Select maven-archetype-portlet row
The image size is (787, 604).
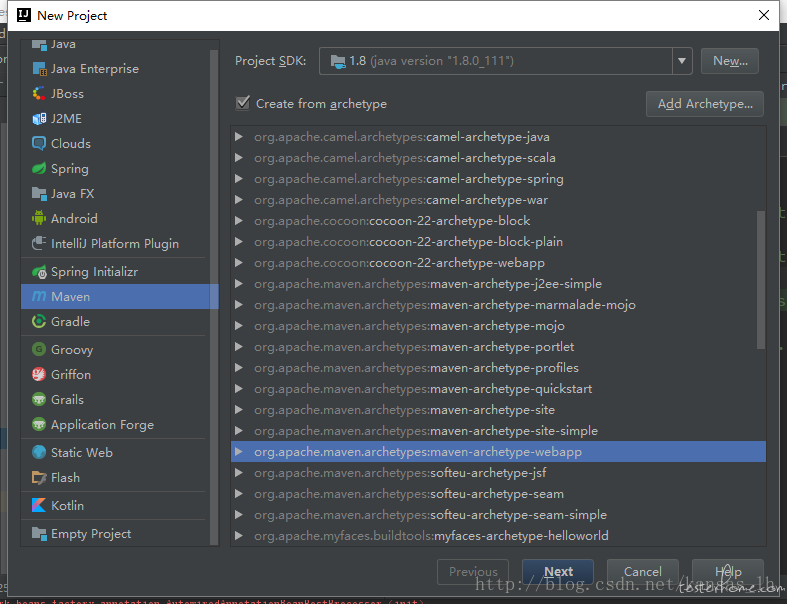(x=498, y=346)
